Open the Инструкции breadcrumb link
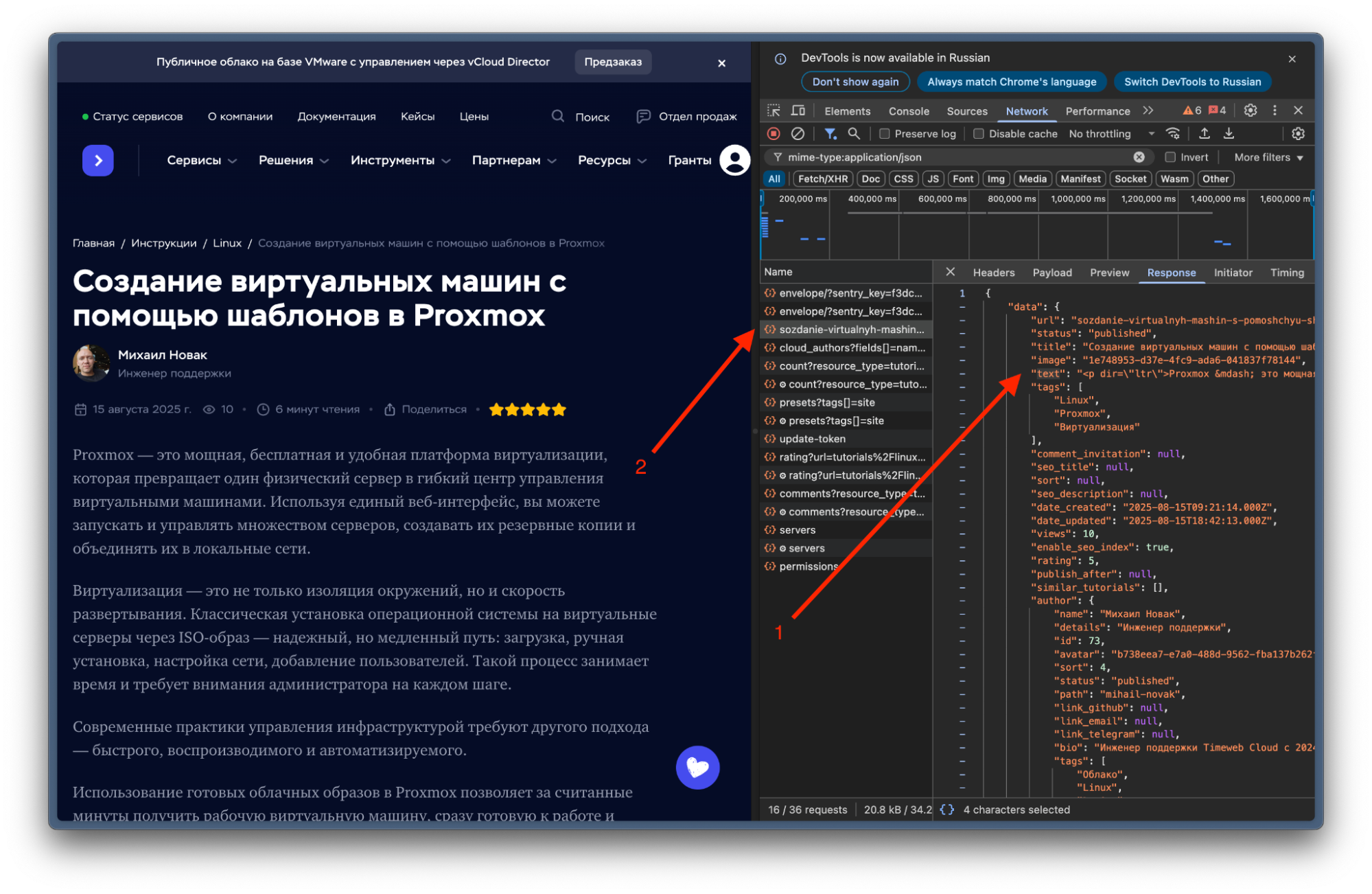 [x=163, y=243]
